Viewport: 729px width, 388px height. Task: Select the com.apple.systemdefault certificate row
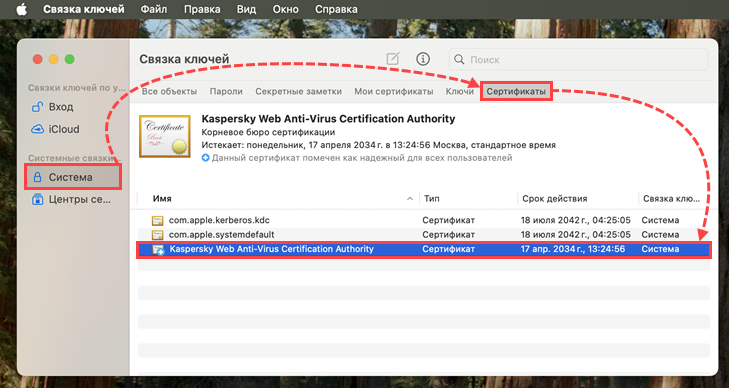424,235
